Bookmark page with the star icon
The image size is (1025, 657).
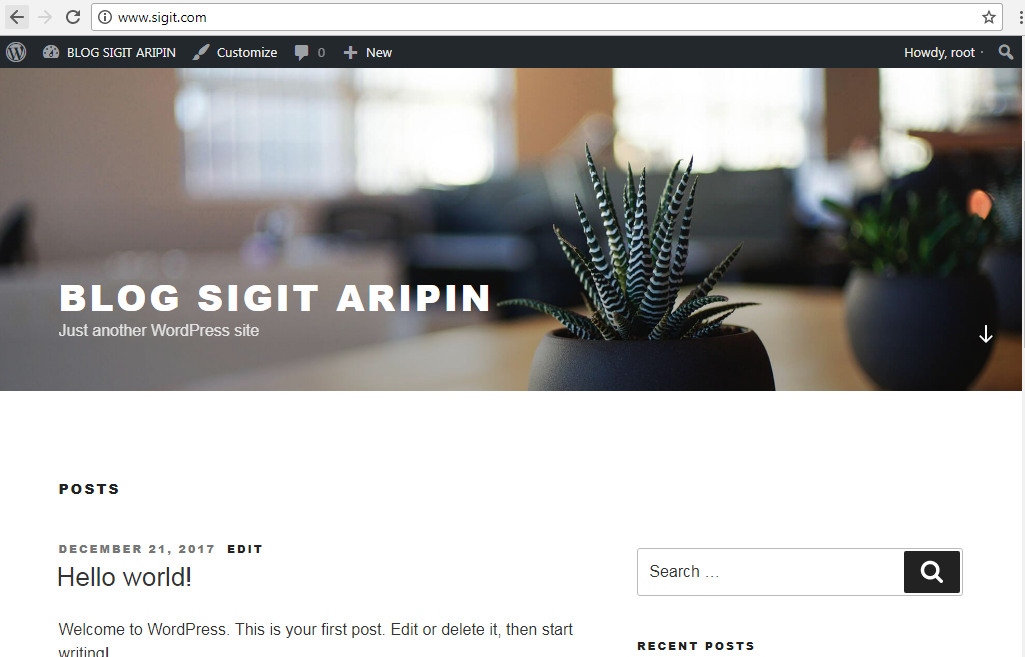[x=988, y=18]
